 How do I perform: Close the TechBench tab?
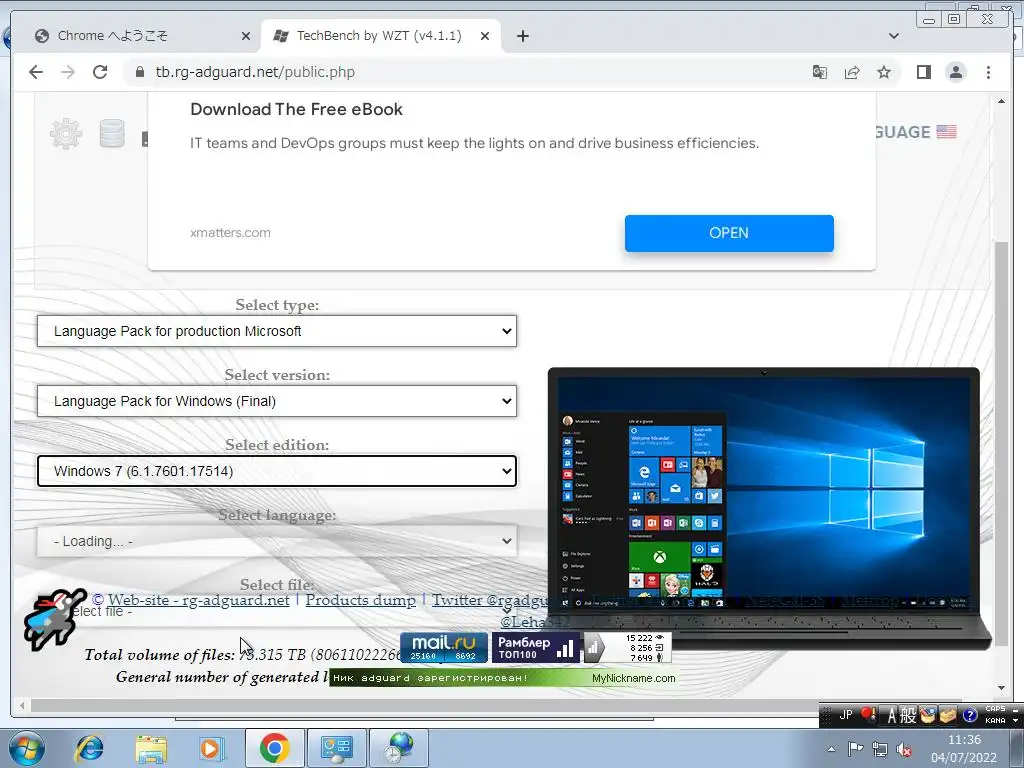point(485,36)
